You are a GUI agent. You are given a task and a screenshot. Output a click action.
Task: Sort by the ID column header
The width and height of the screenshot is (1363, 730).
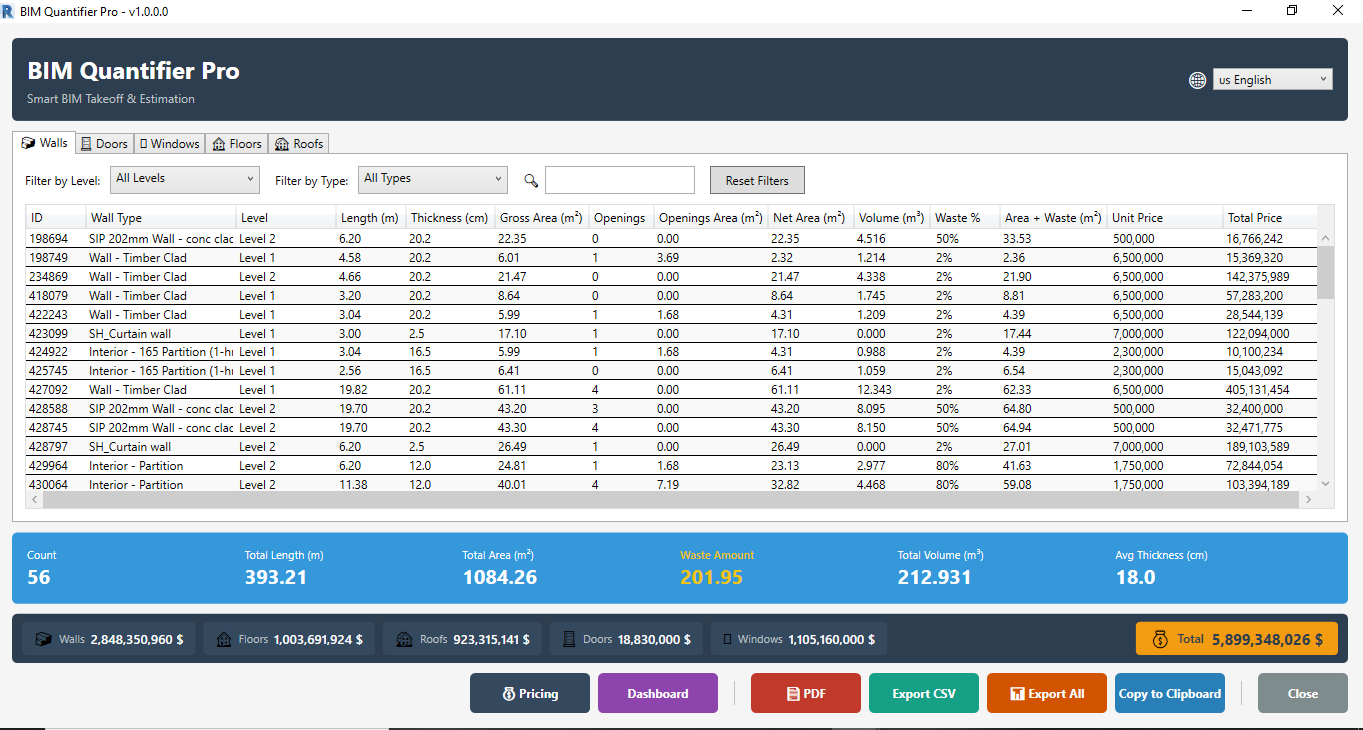tap(56, 218)
